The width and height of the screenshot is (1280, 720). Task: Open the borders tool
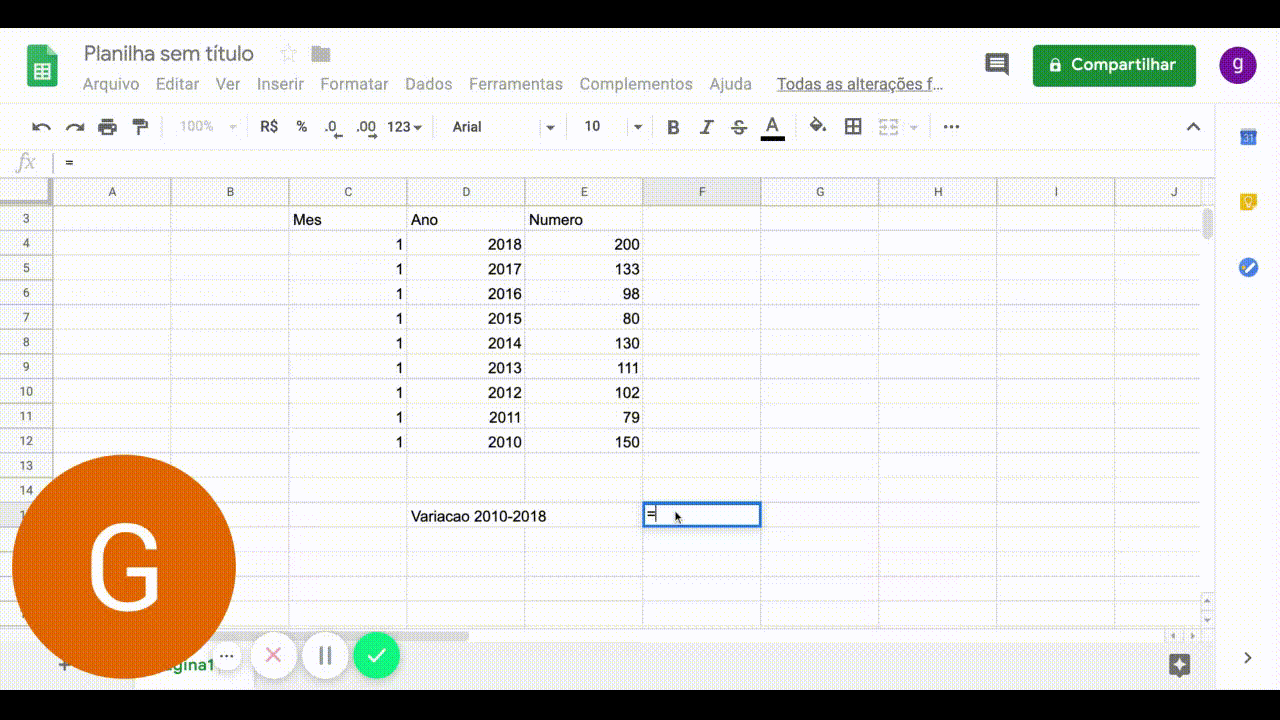click(853, 126)
